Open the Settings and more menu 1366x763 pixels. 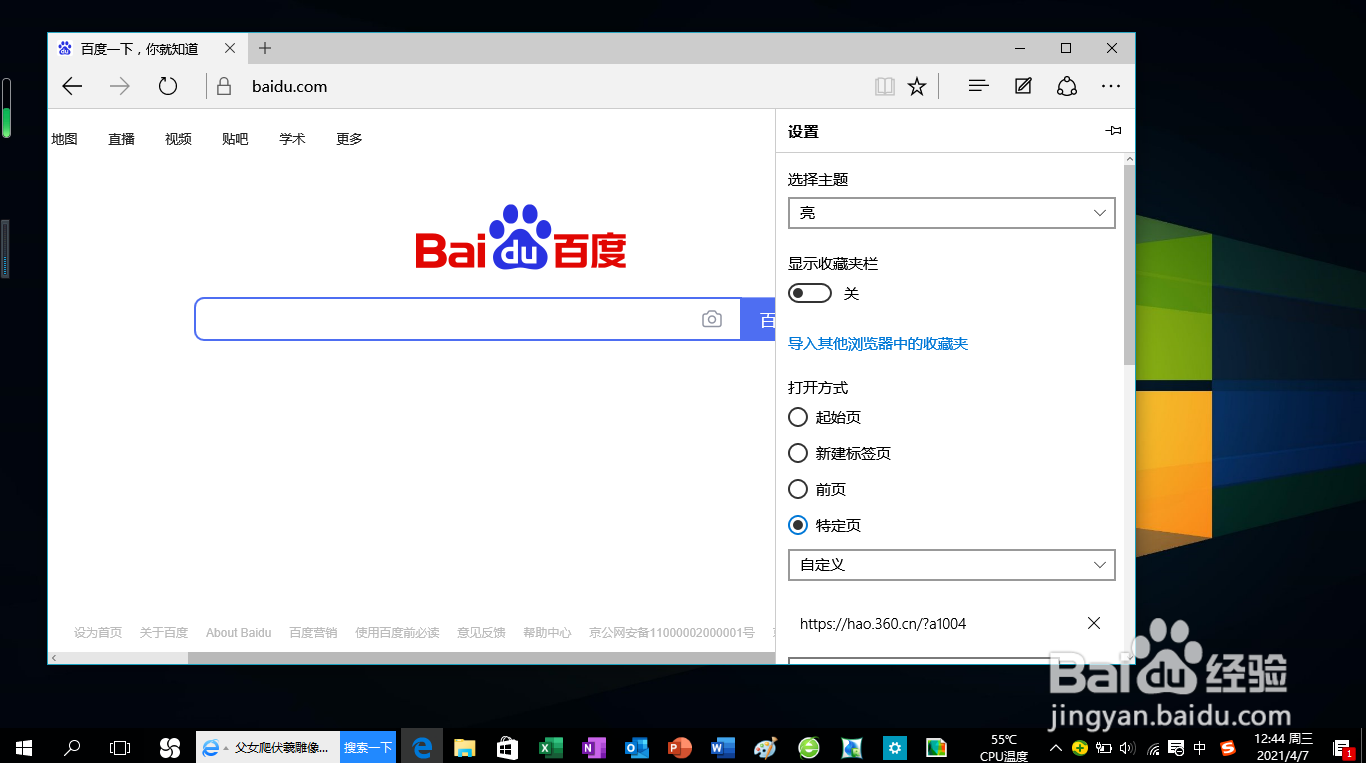[1111, 87]
